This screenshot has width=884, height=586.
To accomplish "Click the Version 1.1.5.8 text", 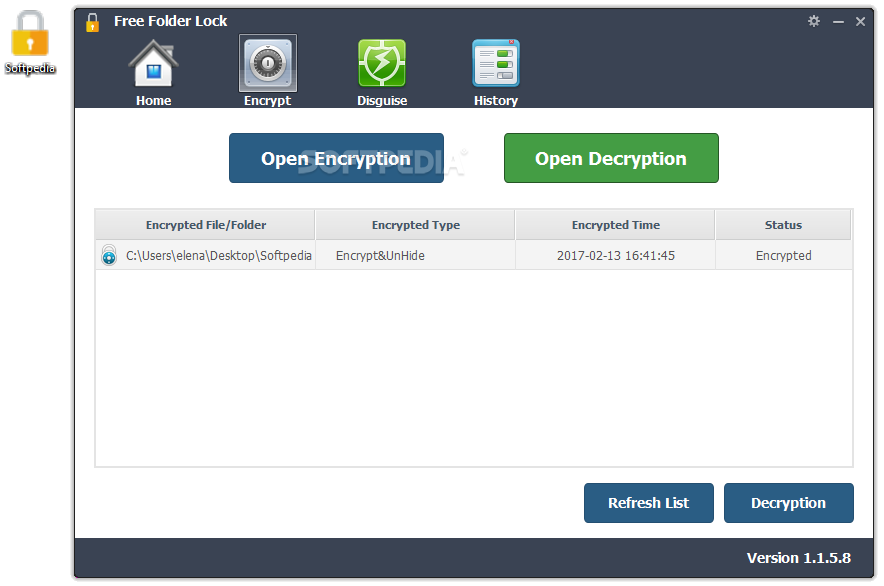I will [799, 558].
